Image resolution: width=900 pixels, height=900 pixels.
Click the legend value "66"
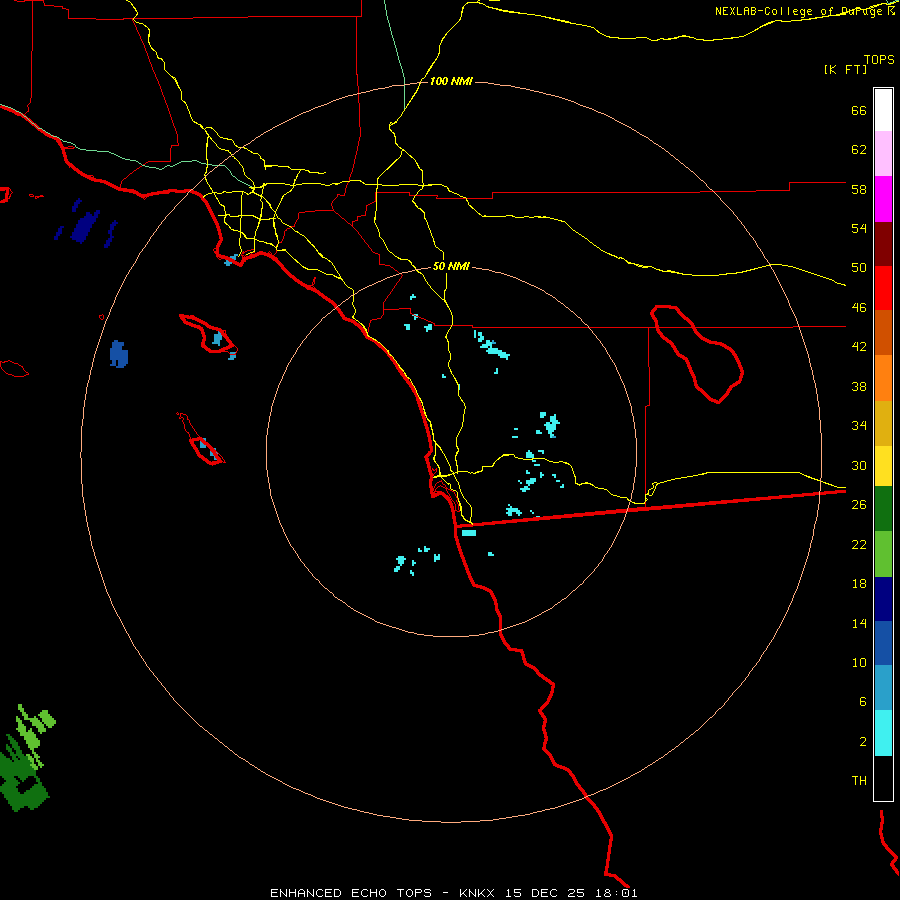[859, 110]
